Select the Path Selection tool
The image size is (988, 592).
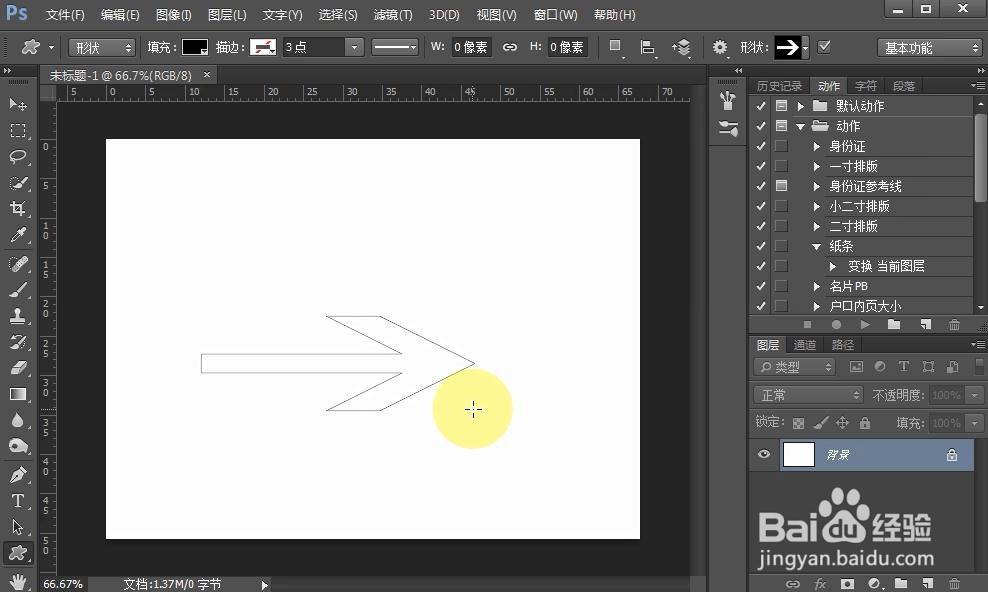[x=18, y=527]
